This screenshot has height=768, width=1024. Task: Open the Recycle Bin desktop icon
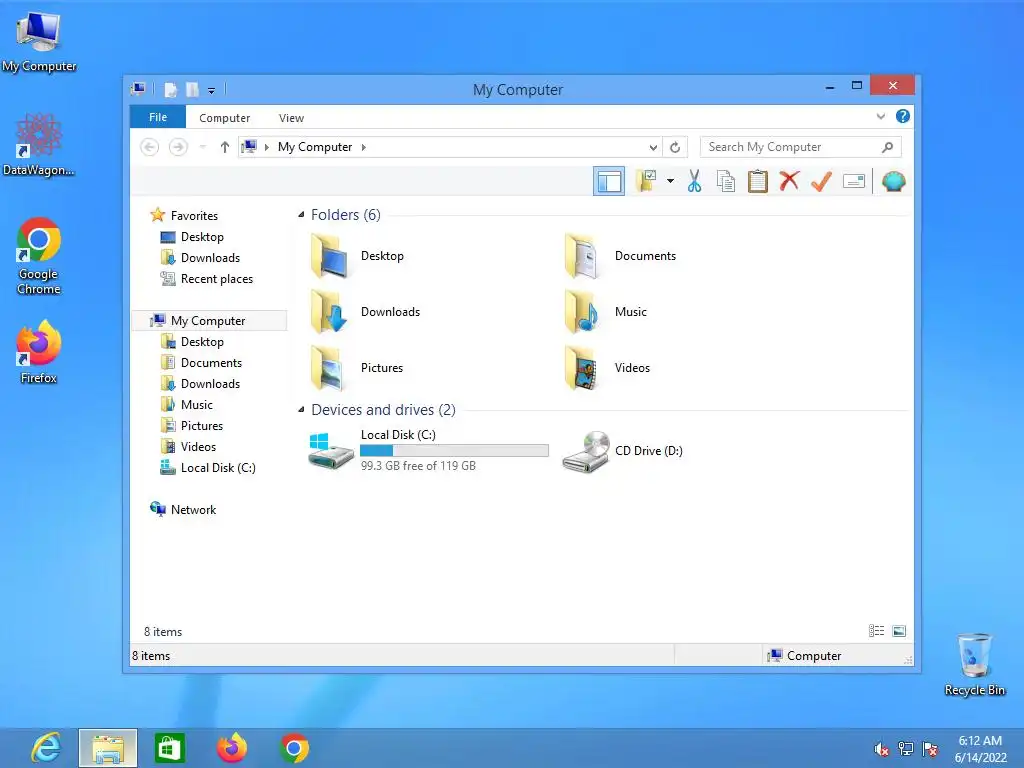tap(974, 664)
